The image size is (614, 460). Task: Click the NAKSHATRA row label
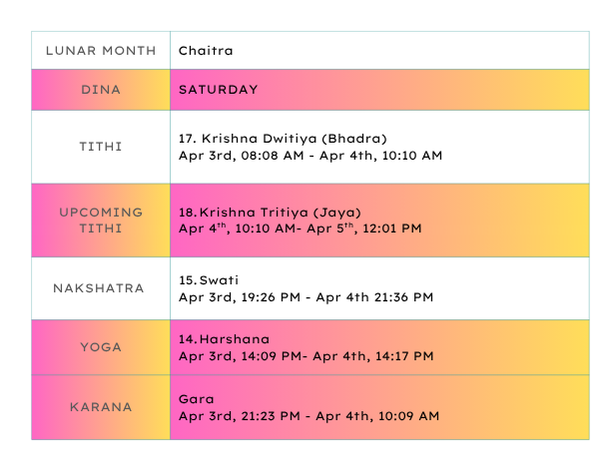[100, 288]
